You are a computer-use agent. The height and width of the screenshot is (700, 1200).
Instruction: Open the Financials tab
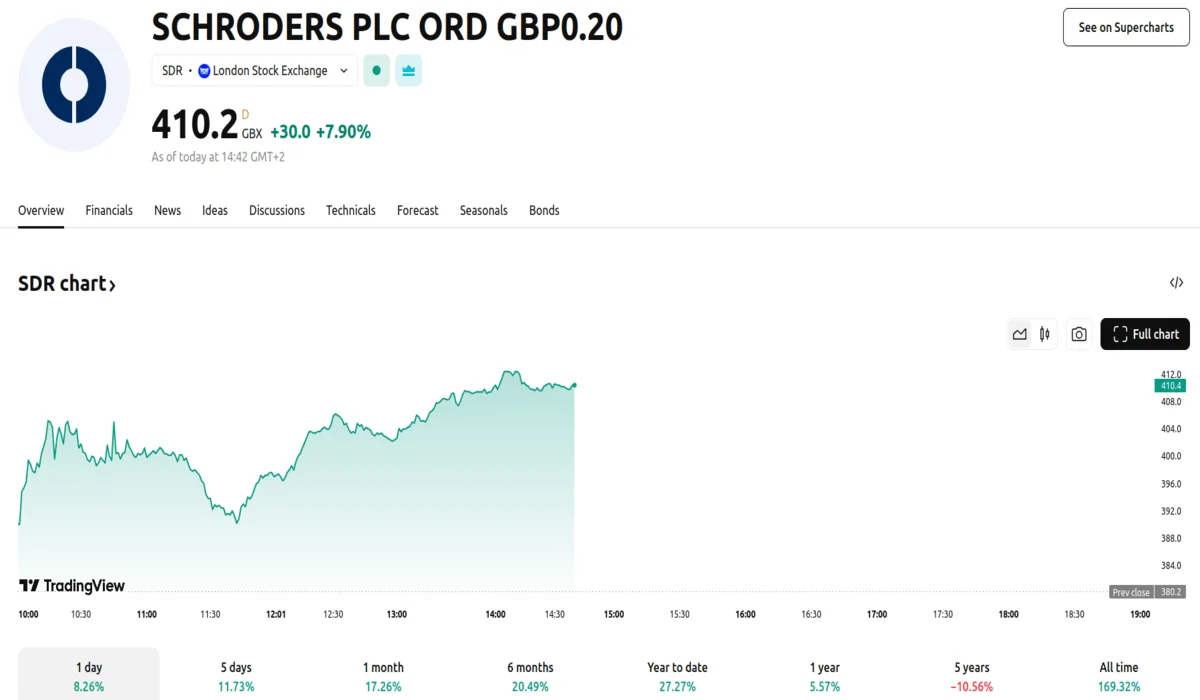point(109,210)
